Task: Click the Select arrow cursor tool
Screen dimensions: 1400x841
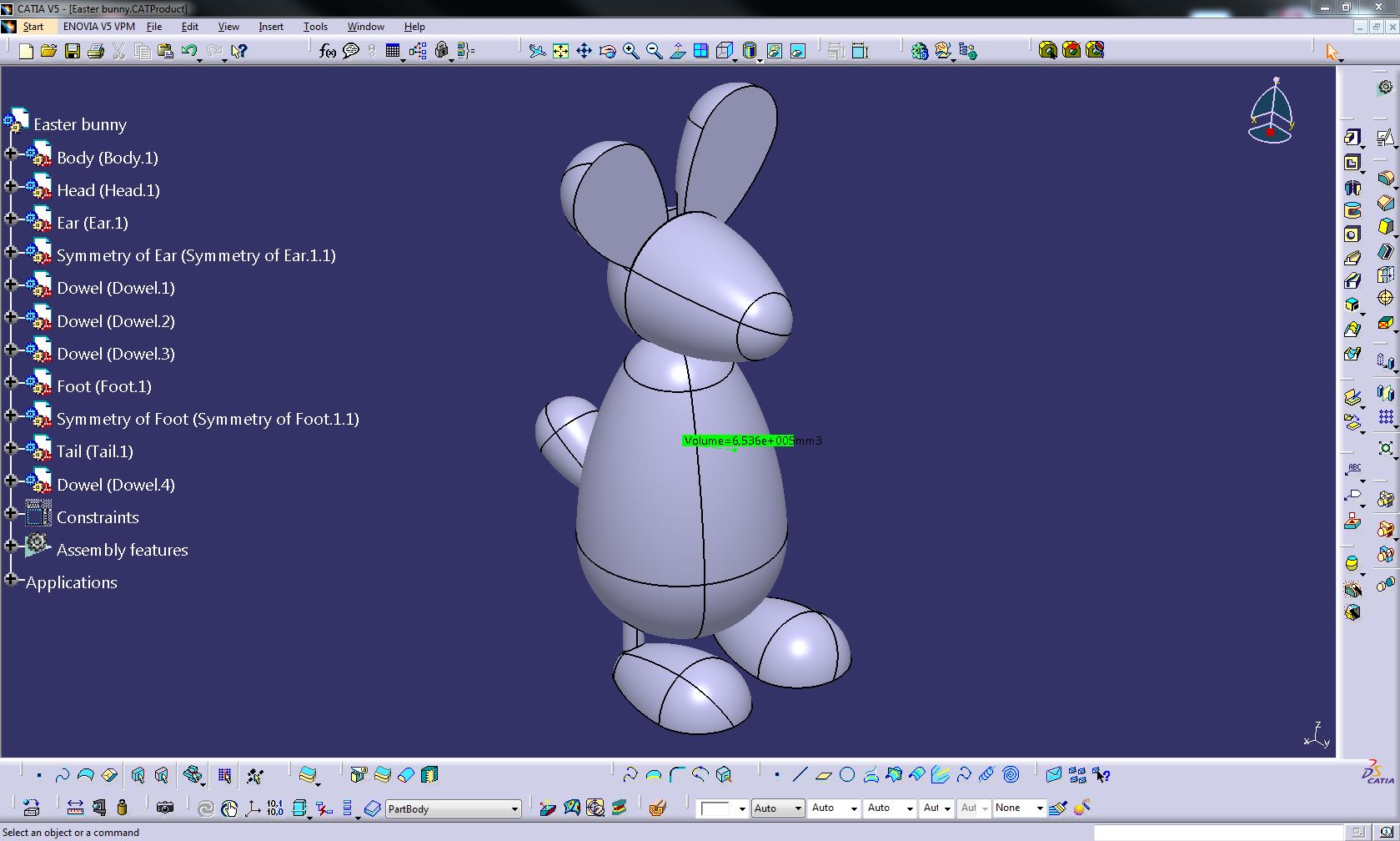Action: point(1332,52)
